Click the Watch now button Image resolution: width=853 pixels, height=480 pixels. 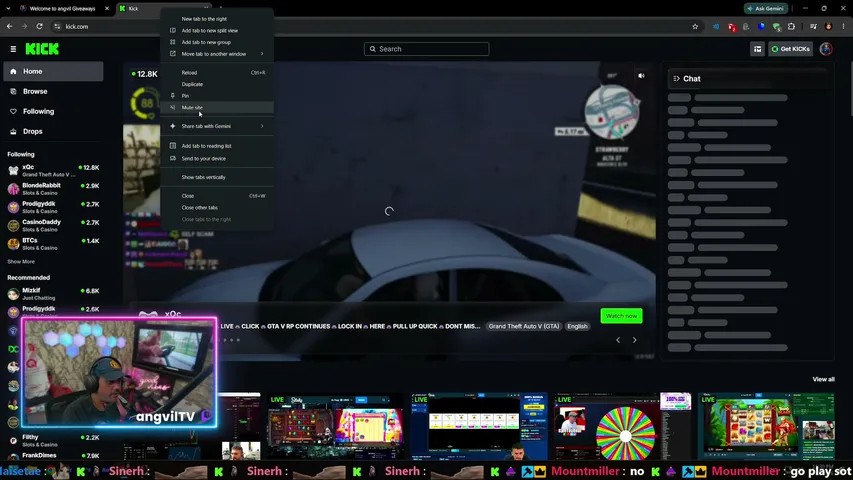click(x=621, y=316)
